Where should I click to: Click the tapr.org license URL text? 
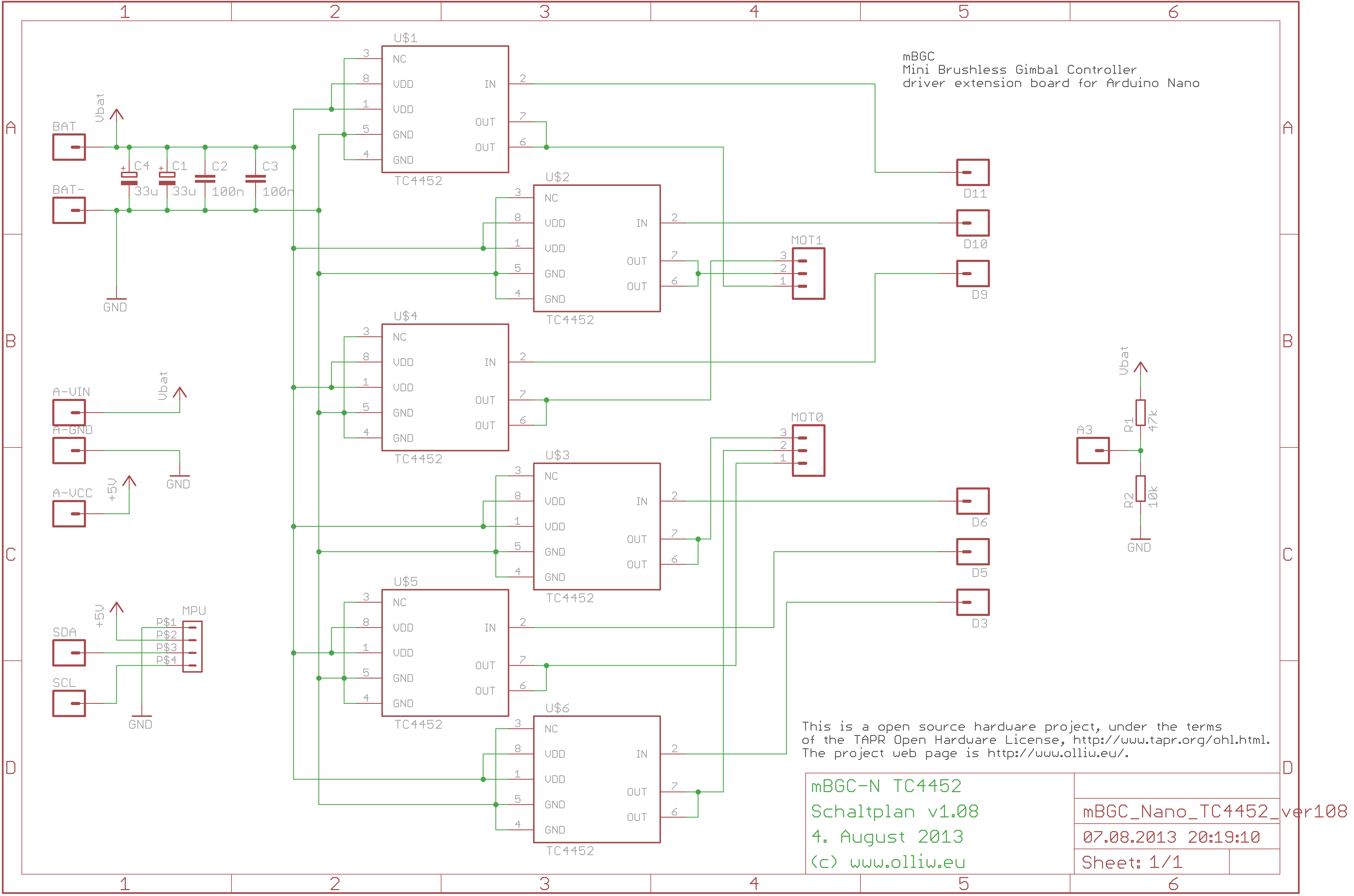click(1171, 740)
